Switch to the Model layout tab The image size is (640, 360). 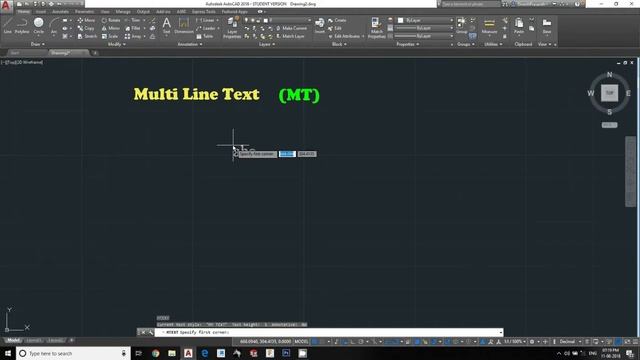13,340
